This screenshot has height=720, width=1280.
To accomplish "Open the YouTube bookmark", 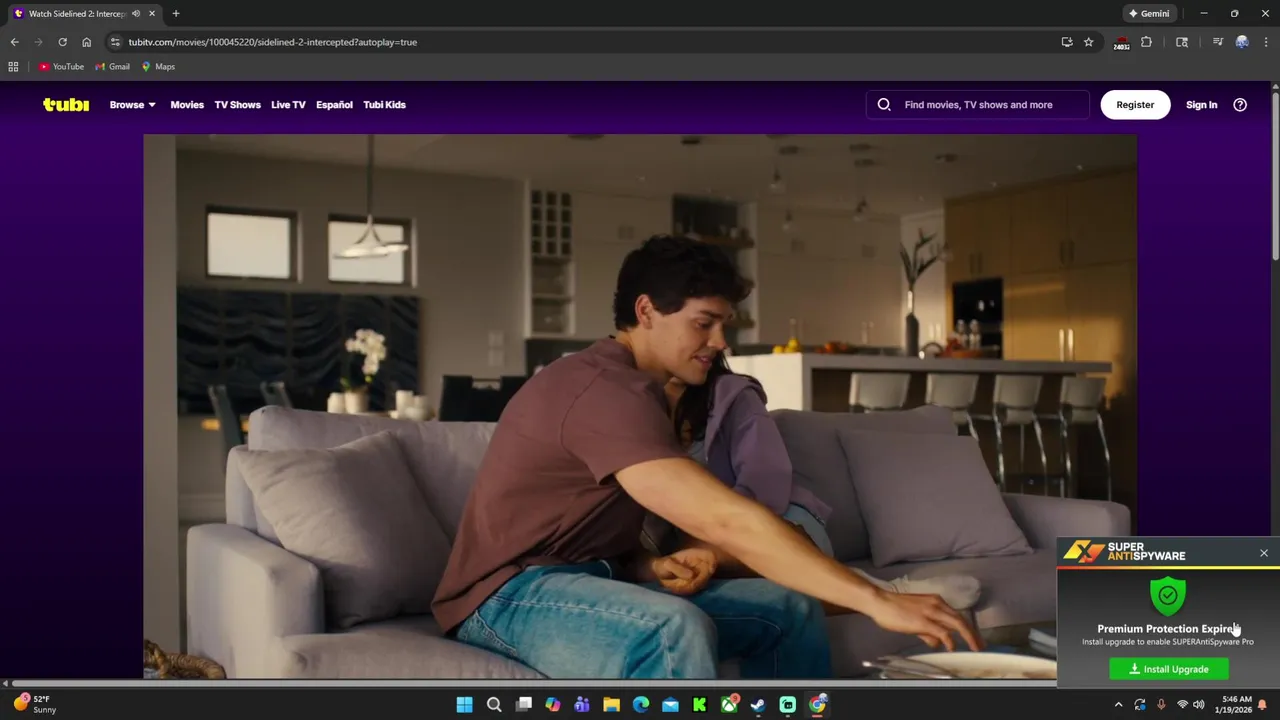I will point(61,67).
